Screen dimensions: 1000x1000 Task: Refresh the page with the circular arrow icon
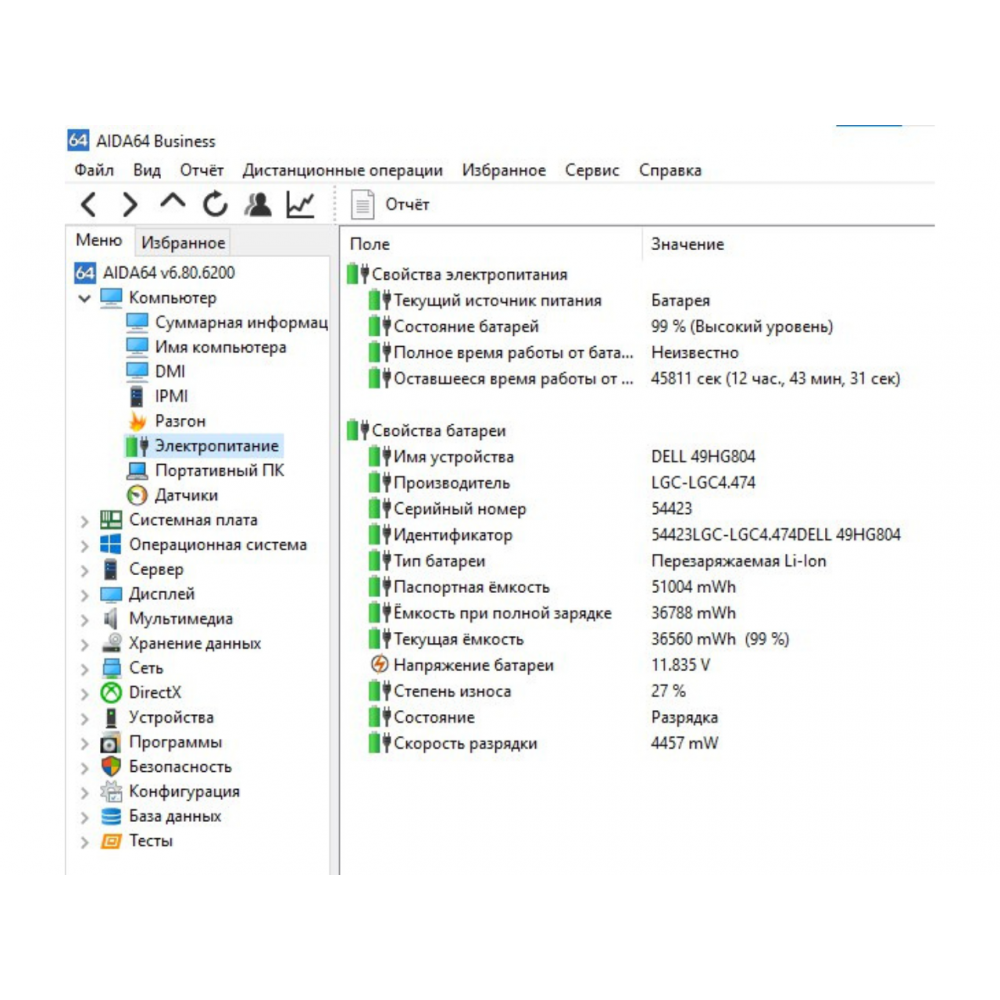pyautogui.click(x=215, y=205)
